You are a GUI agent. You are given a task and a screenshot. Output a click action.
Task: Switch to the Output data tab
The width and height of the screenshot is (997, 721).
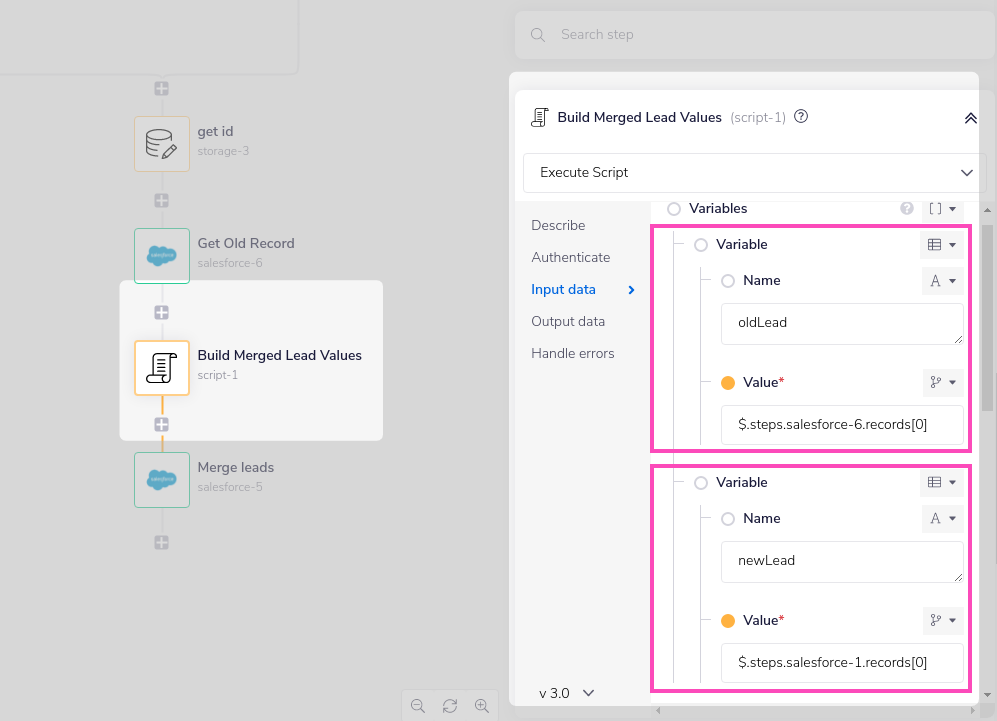[568, 321]
